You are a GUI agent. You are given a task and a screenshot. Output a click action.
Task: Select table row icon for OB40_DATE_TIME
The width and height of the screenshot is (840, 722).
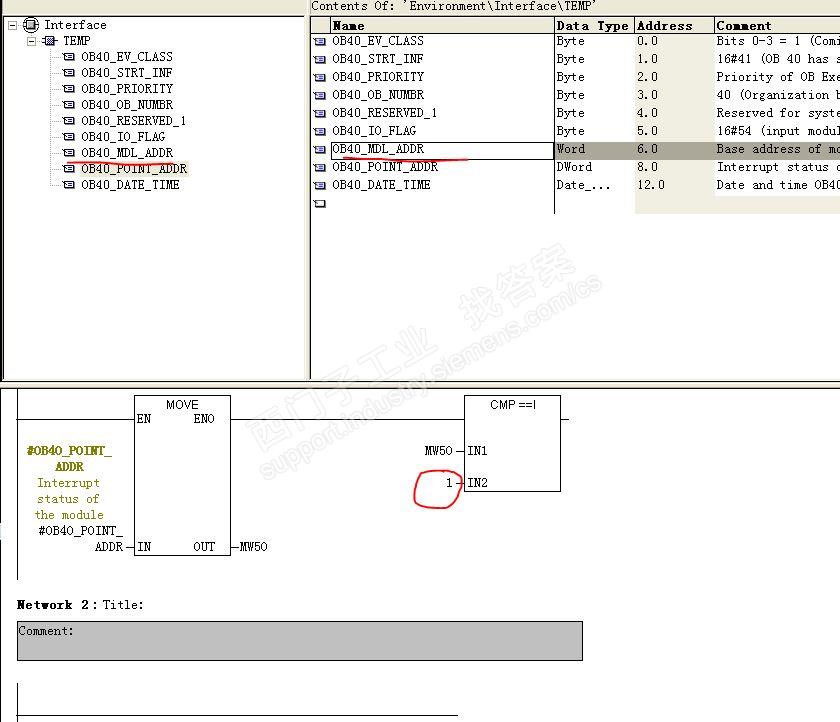[320, 186]
